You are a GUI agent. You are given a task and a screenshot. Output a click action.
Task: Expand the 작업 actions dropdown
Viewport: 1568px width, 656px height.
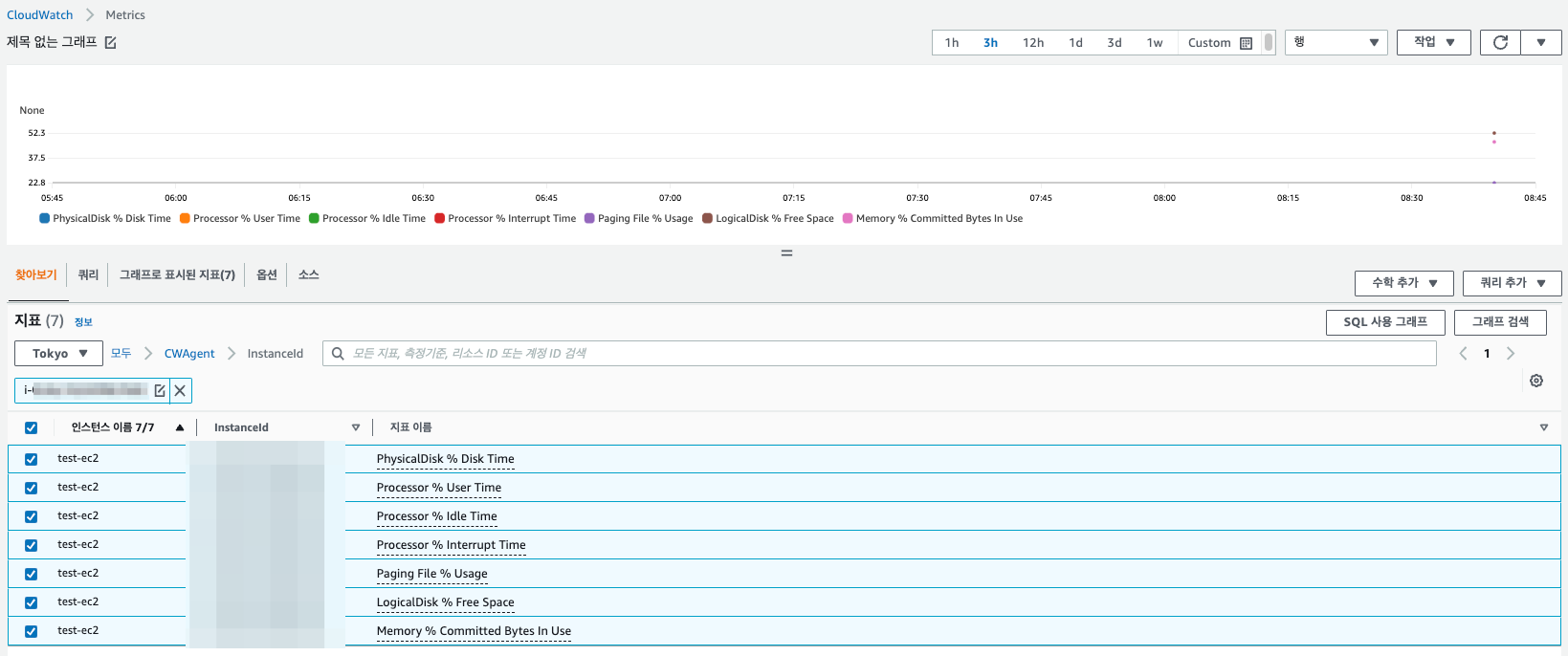[x=1433, y=42]
